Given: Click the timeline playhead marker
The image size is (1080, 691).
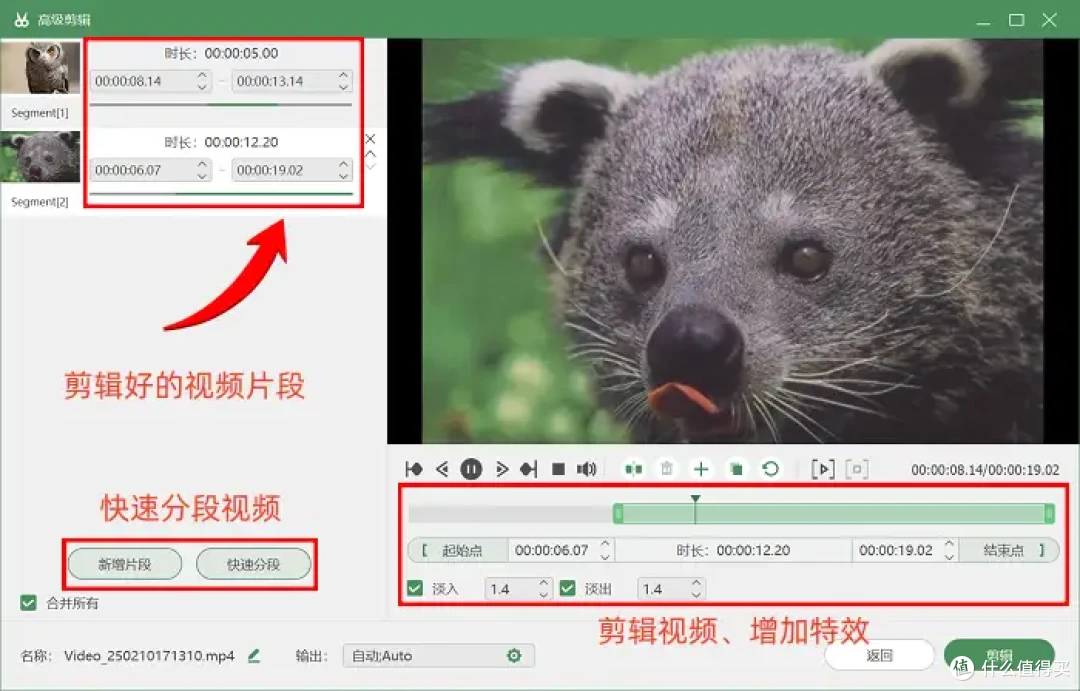Looking at the screenshot, I should tap(695, 499).
